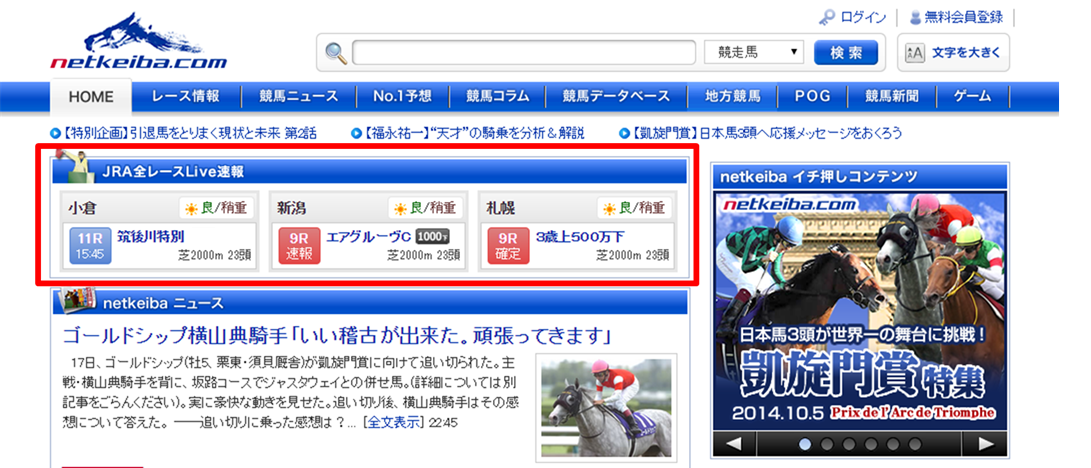This screenshot has width=1091, height=468.
Task: Open the grey racehorse news thumbnail
Action: pos(606,408)
